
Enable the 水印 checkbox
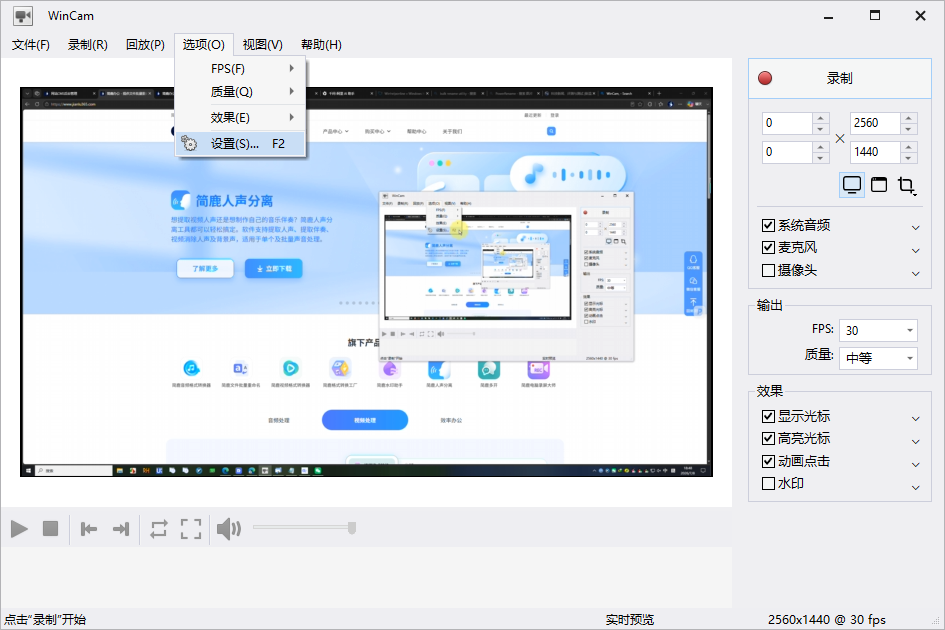768,484
